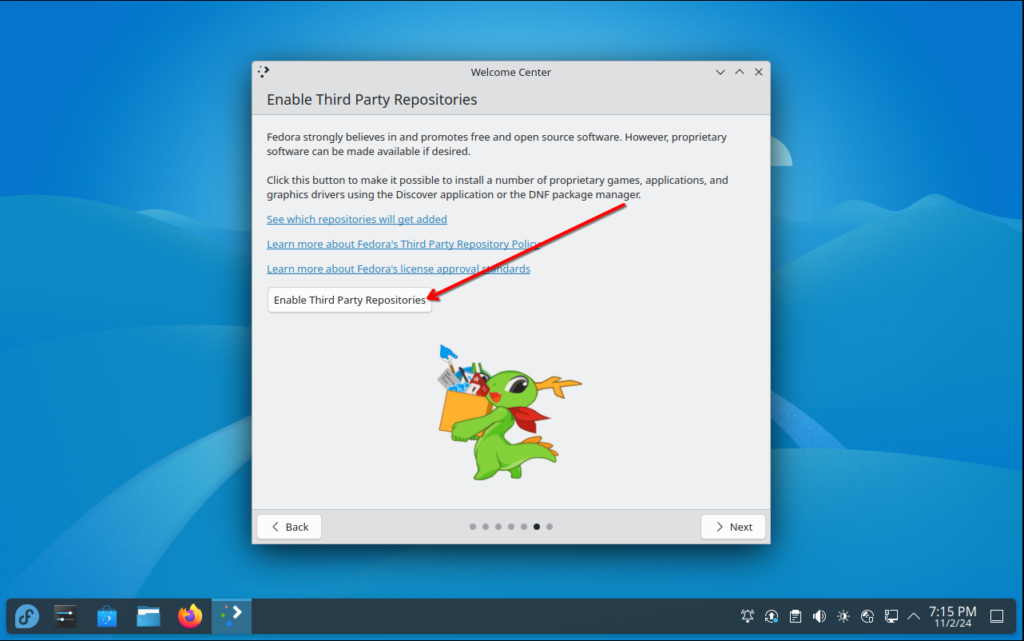Launch Firefox from the taskbar
This screenshot has width=1024, height=641.
[190, 616]
